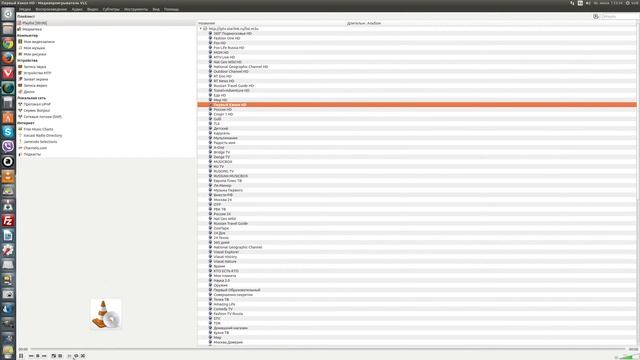Open the Аудио menu

77,9
